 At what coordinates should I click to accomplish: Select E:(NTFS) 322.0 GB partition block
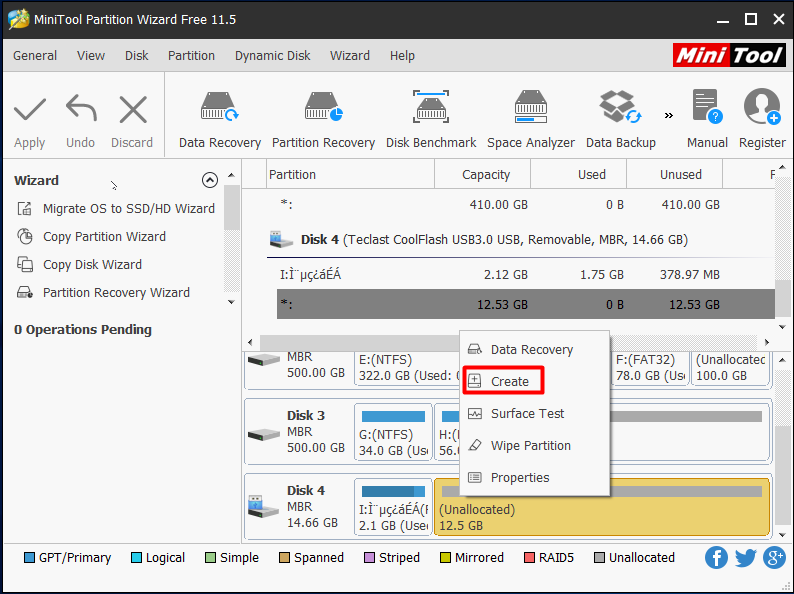[x=407, y=368]
